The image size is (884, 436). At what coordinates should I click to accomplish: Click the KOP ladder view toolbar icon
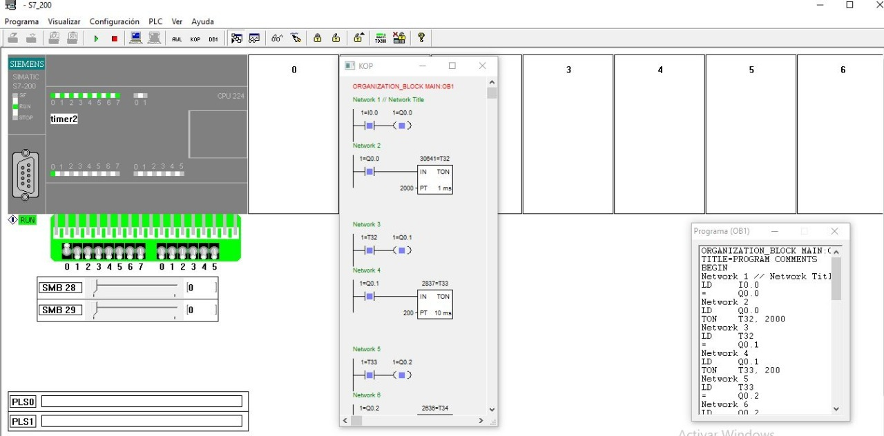[195, 38]
